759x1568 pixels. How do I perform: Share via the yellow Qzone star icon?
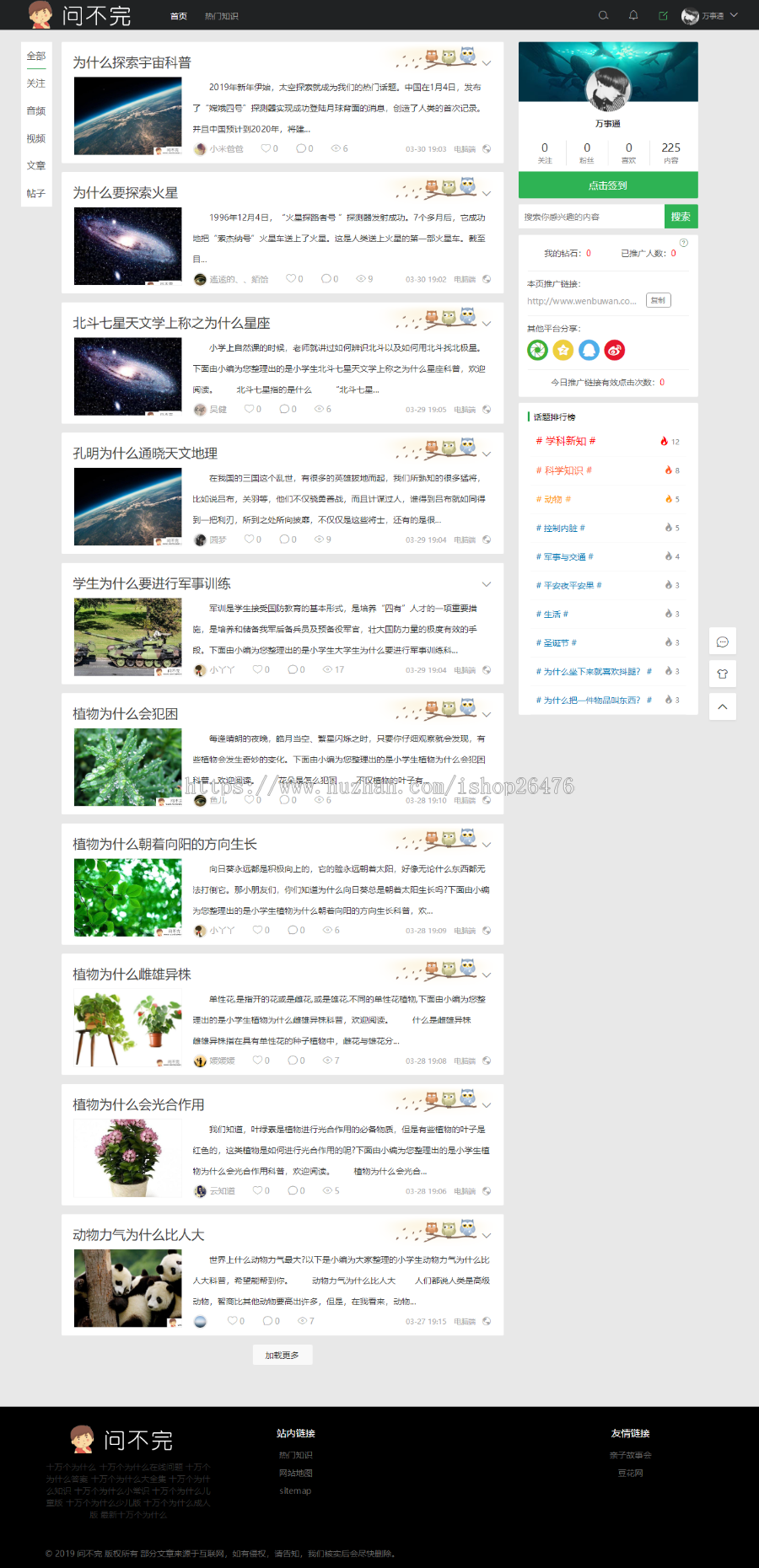(x=563, y=350)
